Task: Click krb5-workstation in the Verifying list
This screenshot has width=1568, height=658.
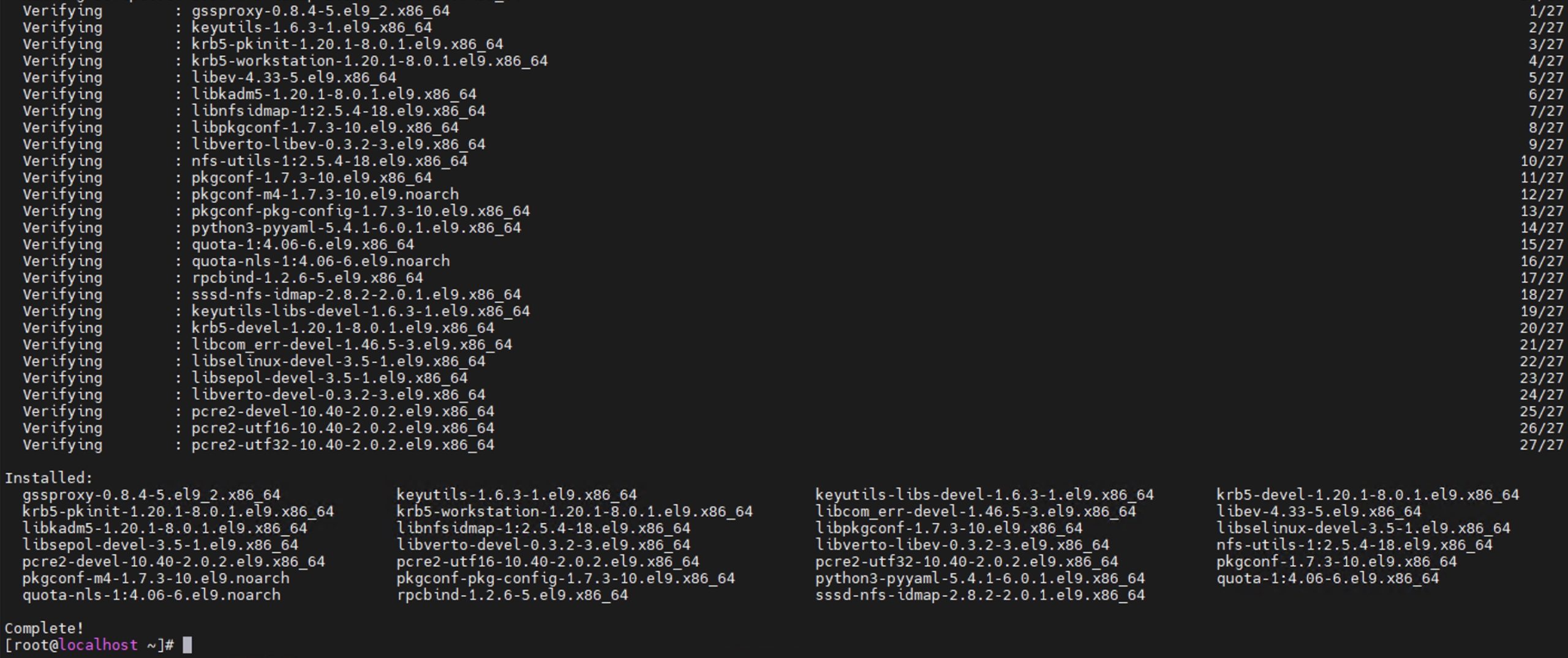Action: click(369, 61)
